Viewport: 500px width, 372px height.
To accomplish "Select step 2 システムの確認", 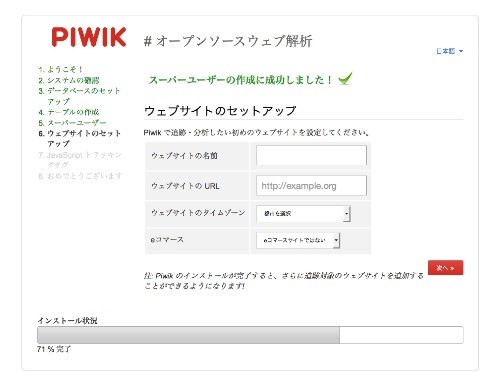I will coord(69,80).
